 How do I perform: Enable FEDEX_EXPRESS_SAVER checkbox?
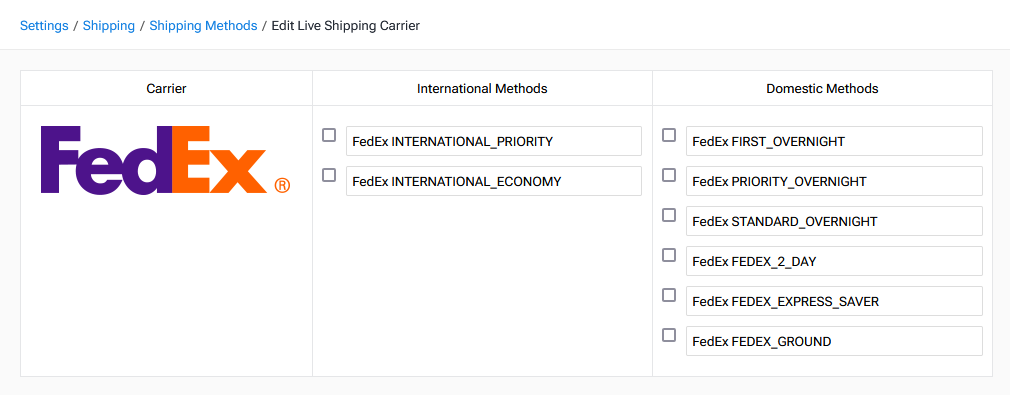669,295
